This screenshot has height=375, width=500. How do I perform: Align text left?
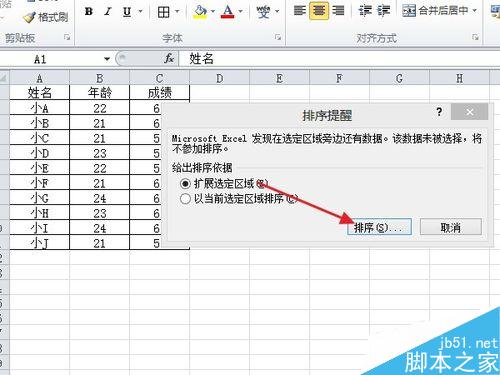300,10
